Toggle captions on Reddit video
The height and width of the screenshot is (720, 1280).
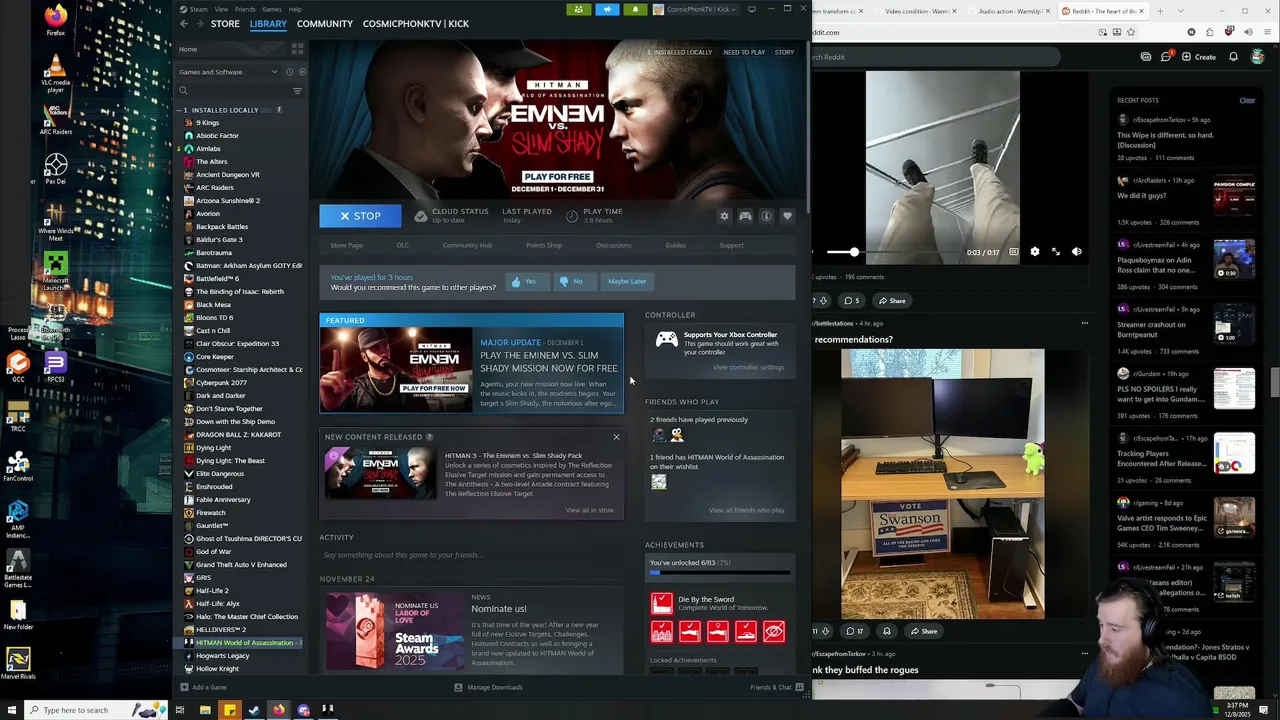click(1014, 252)
